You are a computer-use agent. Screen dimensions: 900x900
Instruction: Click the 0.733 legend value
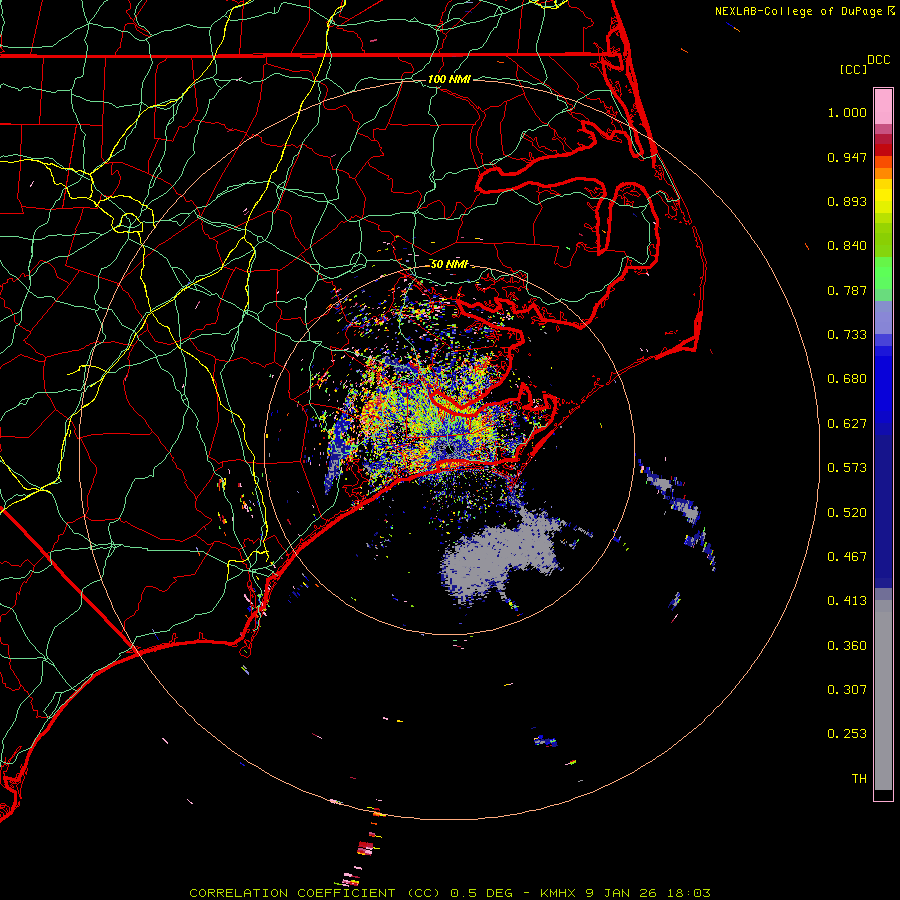(847, 335)
